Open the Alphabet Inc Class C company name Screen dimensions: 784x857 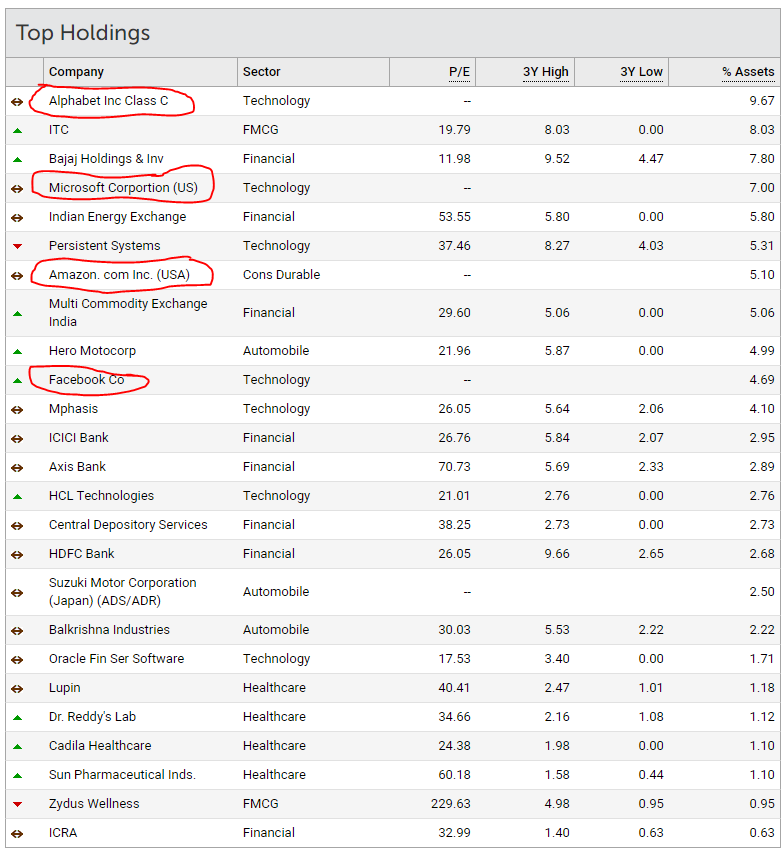click(x=108, y=101)
